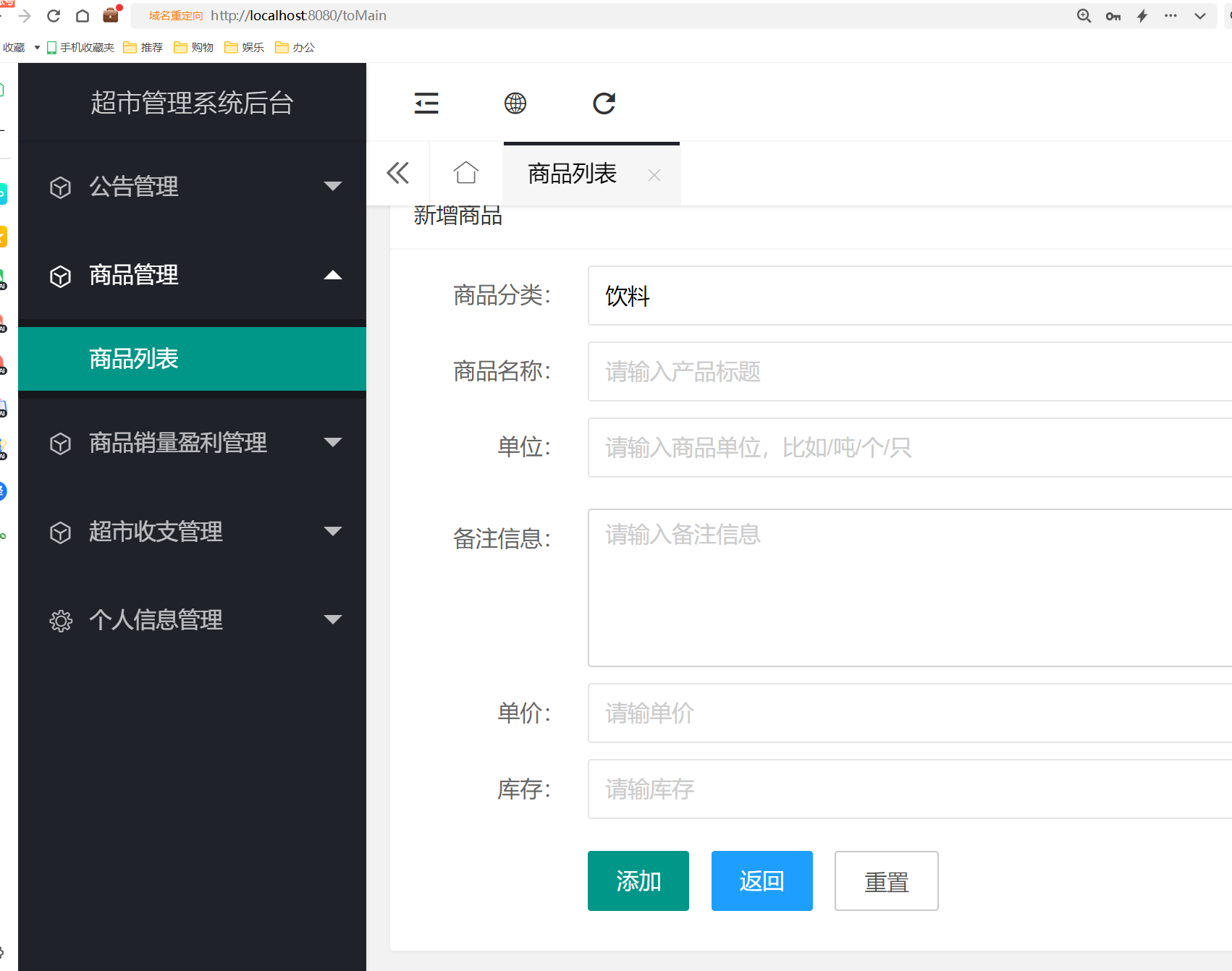Viewport: 1232px width, 971px height.
Task: Select 商品列表 in the sidebar
Action: pyautogui.click(x=192, y=359)
